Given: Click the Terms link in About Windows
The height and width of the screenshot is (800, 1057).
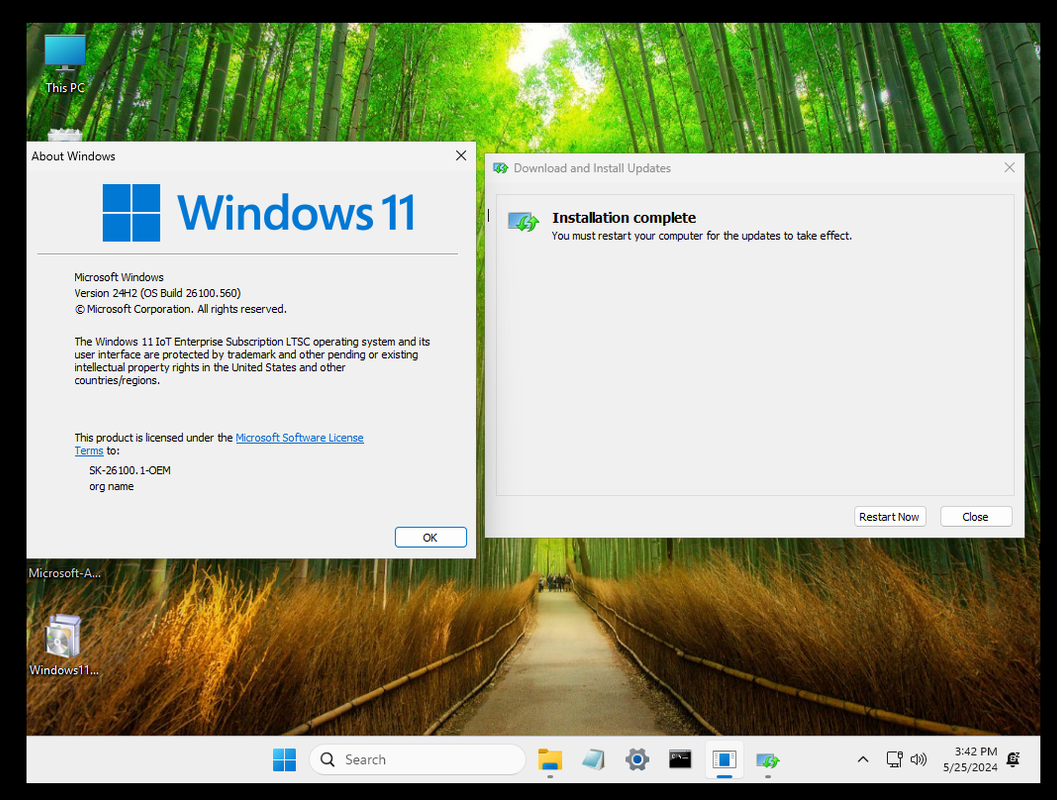Looking at the screenshot, I should coord(89,450).
